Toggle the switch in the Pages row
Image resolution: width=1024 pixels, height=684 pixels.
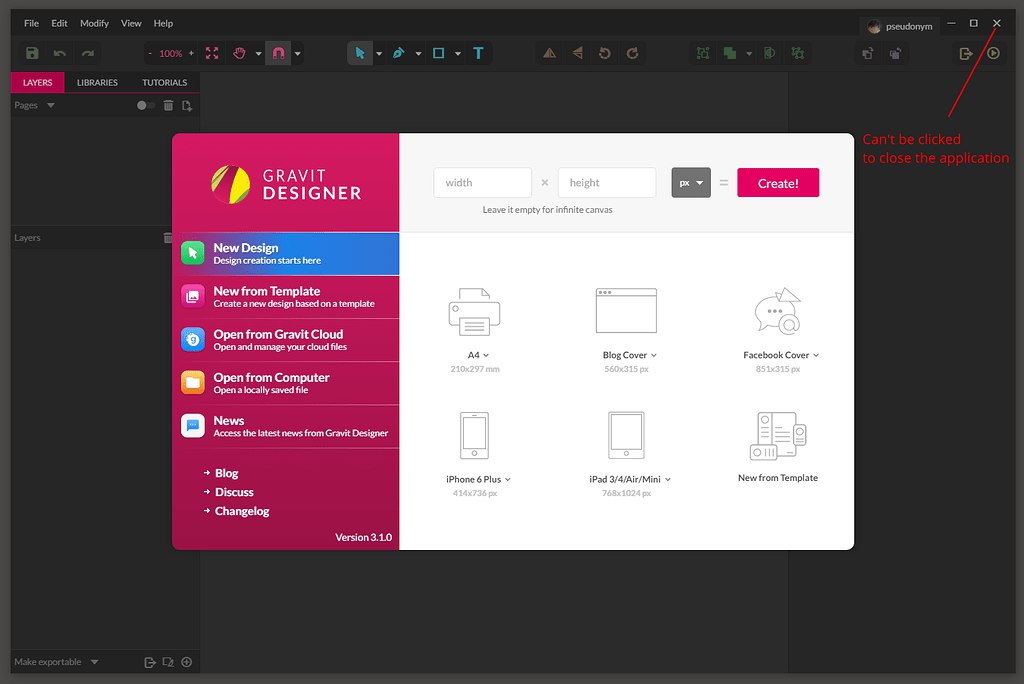point(146,105)
